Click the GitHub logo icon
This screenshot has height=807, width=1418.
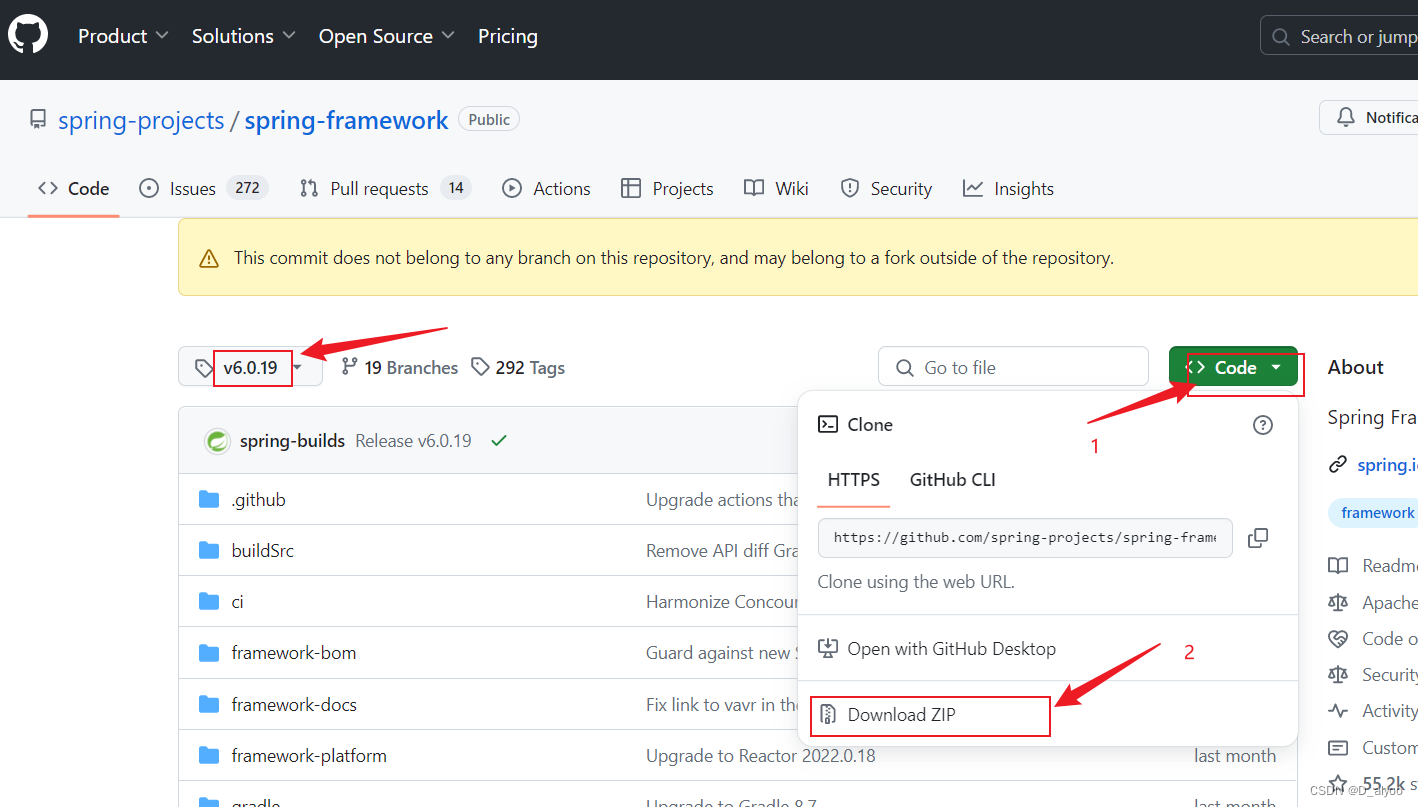click(27, 34)
